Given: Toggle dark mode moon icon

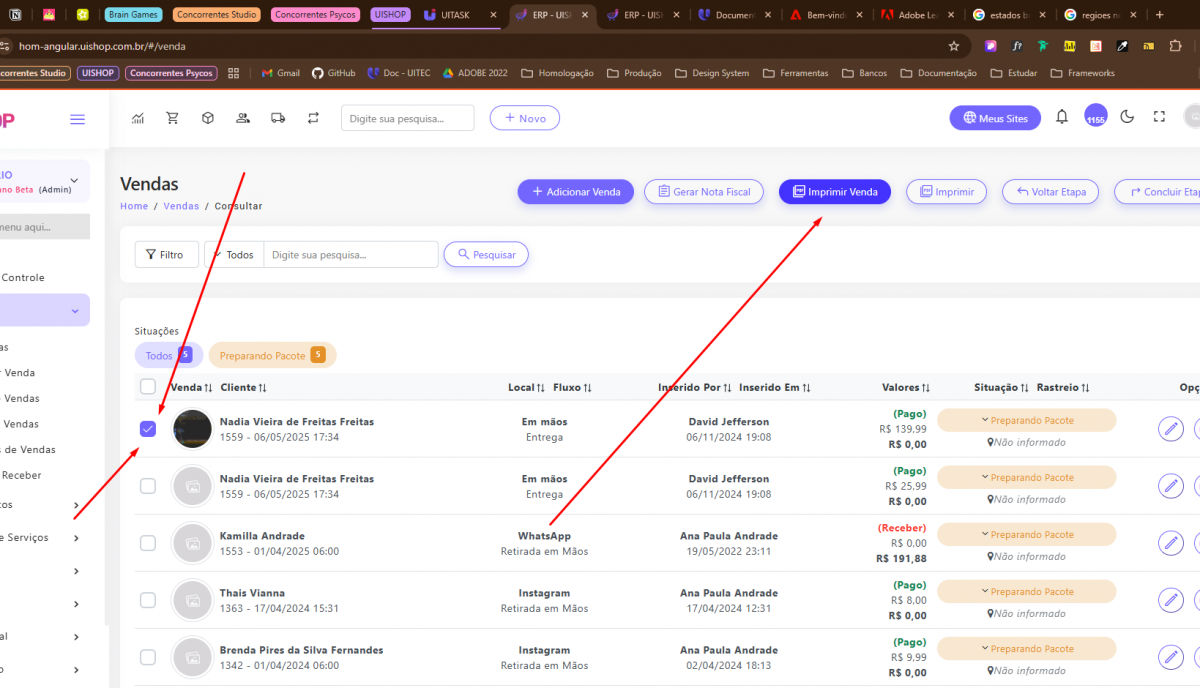Looking at the screenshot, I should click(x=1127, y=117).
